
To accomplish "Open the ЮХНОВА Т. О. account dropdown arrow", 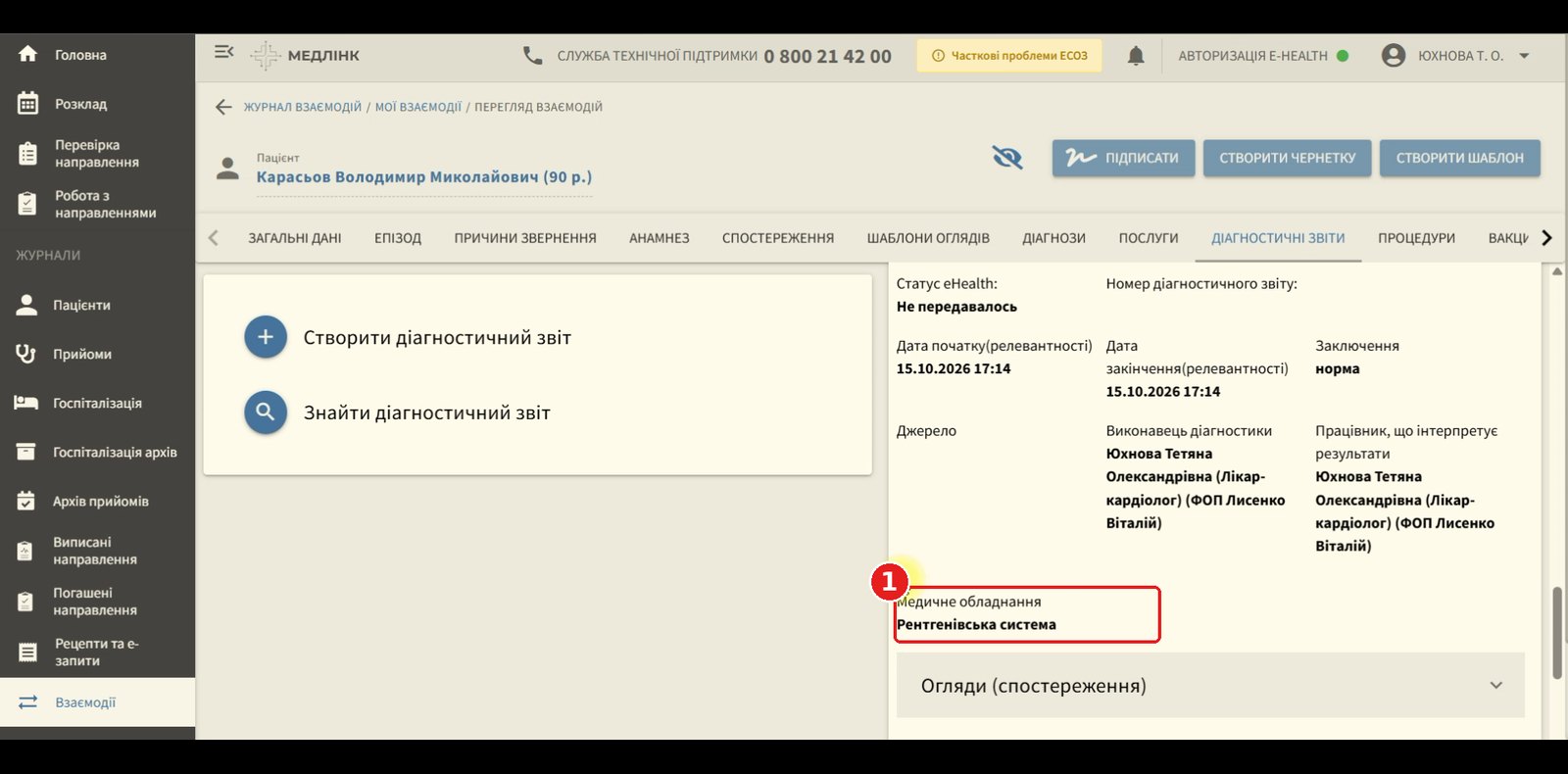I will [x=1524, y=56].
